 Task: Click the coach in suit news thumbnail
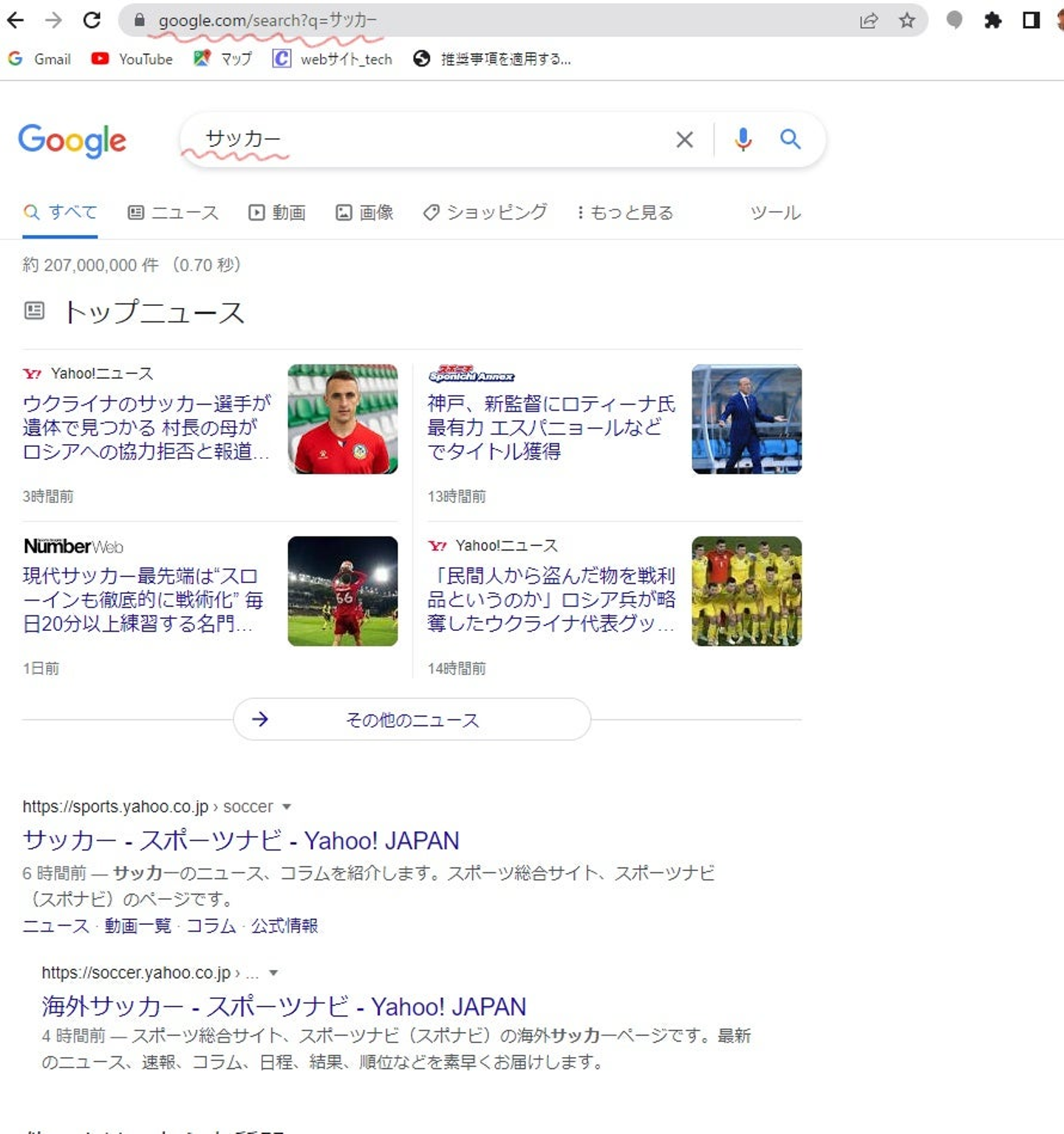pyautogui.click(x=747, y=419)
